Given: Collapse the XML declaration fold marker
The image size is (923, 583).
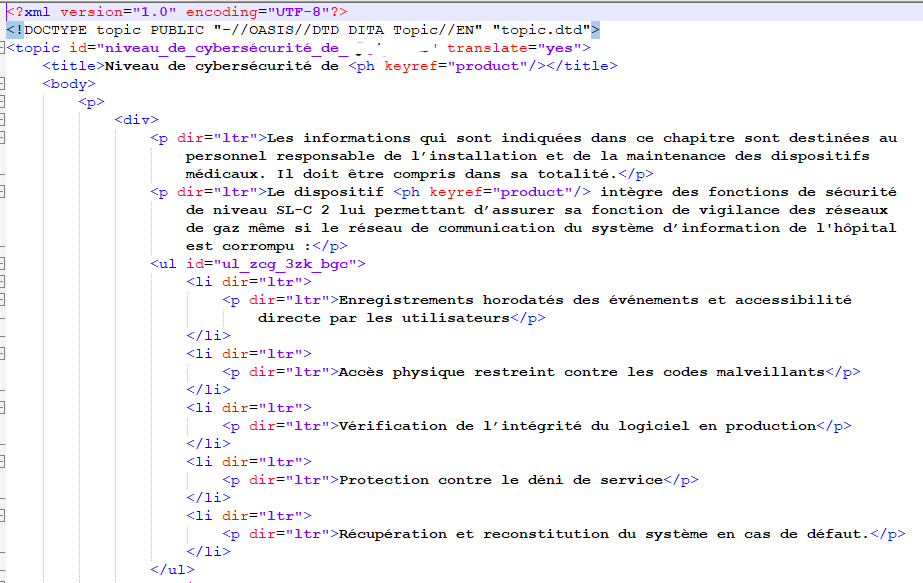Looking at the screenshot, I should (x=4, y=10).
